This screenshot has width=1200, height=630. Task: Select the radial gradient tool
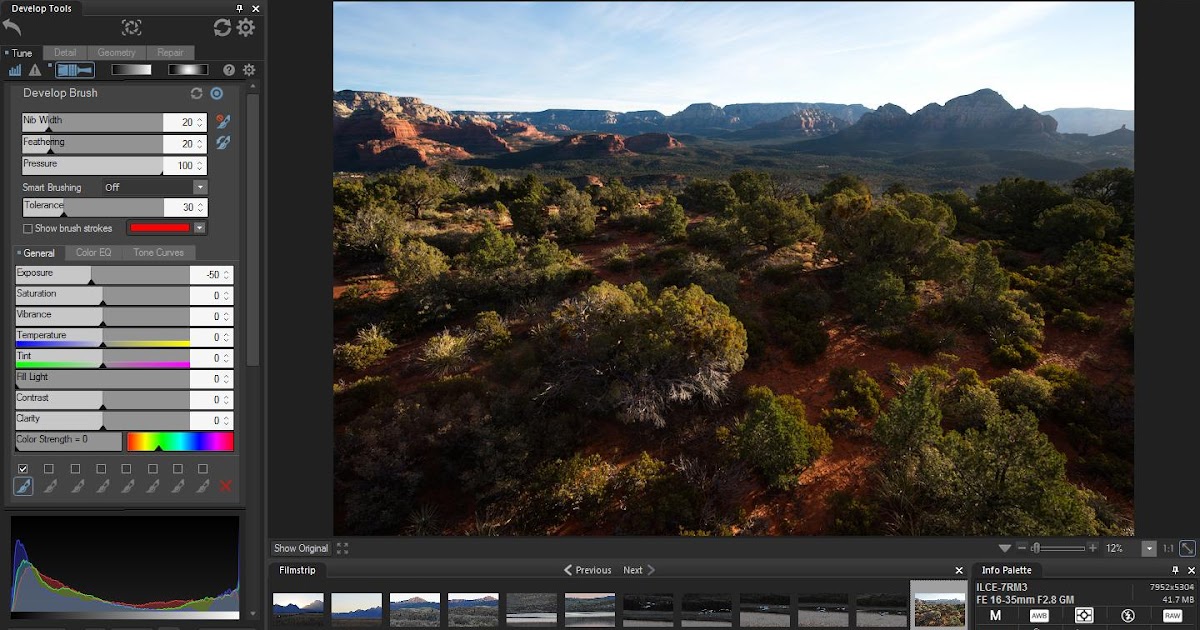[x=188, y=70]
